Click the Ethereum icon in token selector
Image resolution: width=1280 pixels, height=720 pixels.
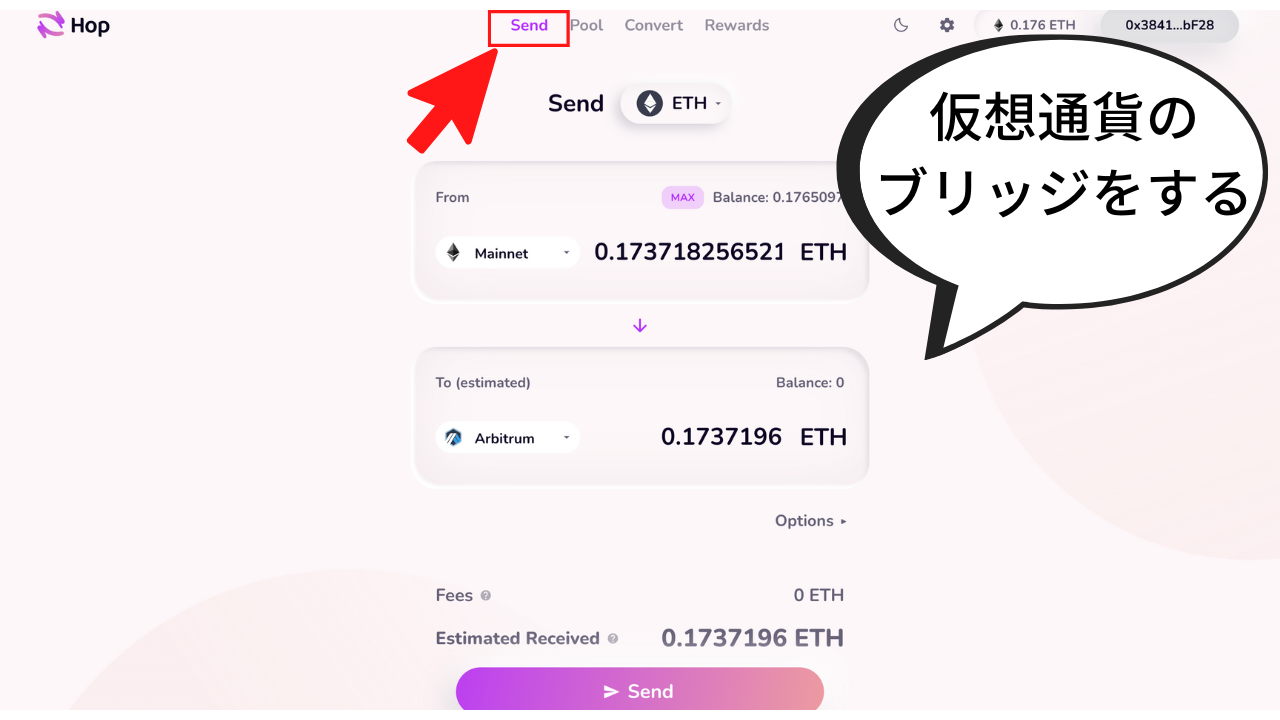[650, 103]
